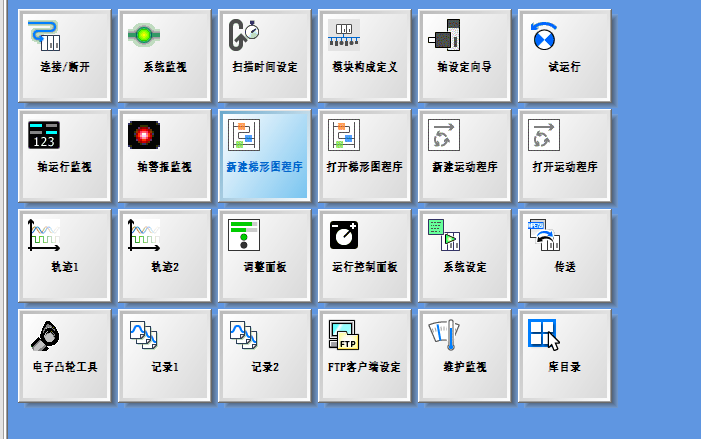Select 模块构成定义 module configuration

coord(364,54)
